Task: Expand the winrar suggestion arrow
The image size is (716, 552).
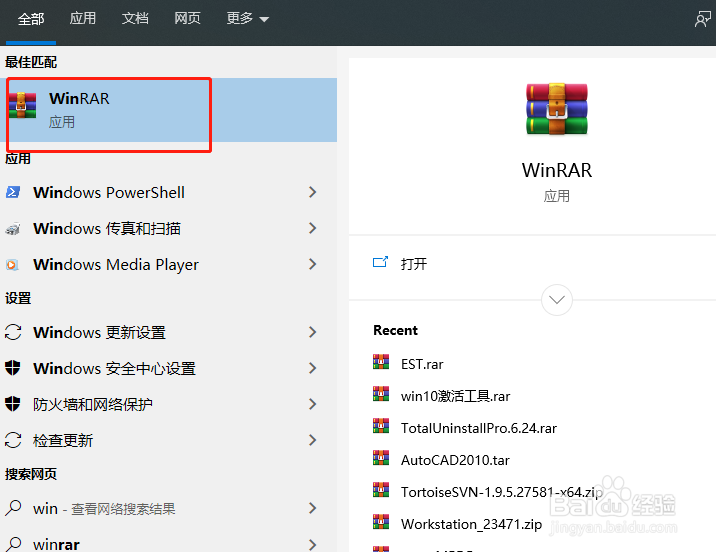Action: pyautogui.click(x=312, y=544)
